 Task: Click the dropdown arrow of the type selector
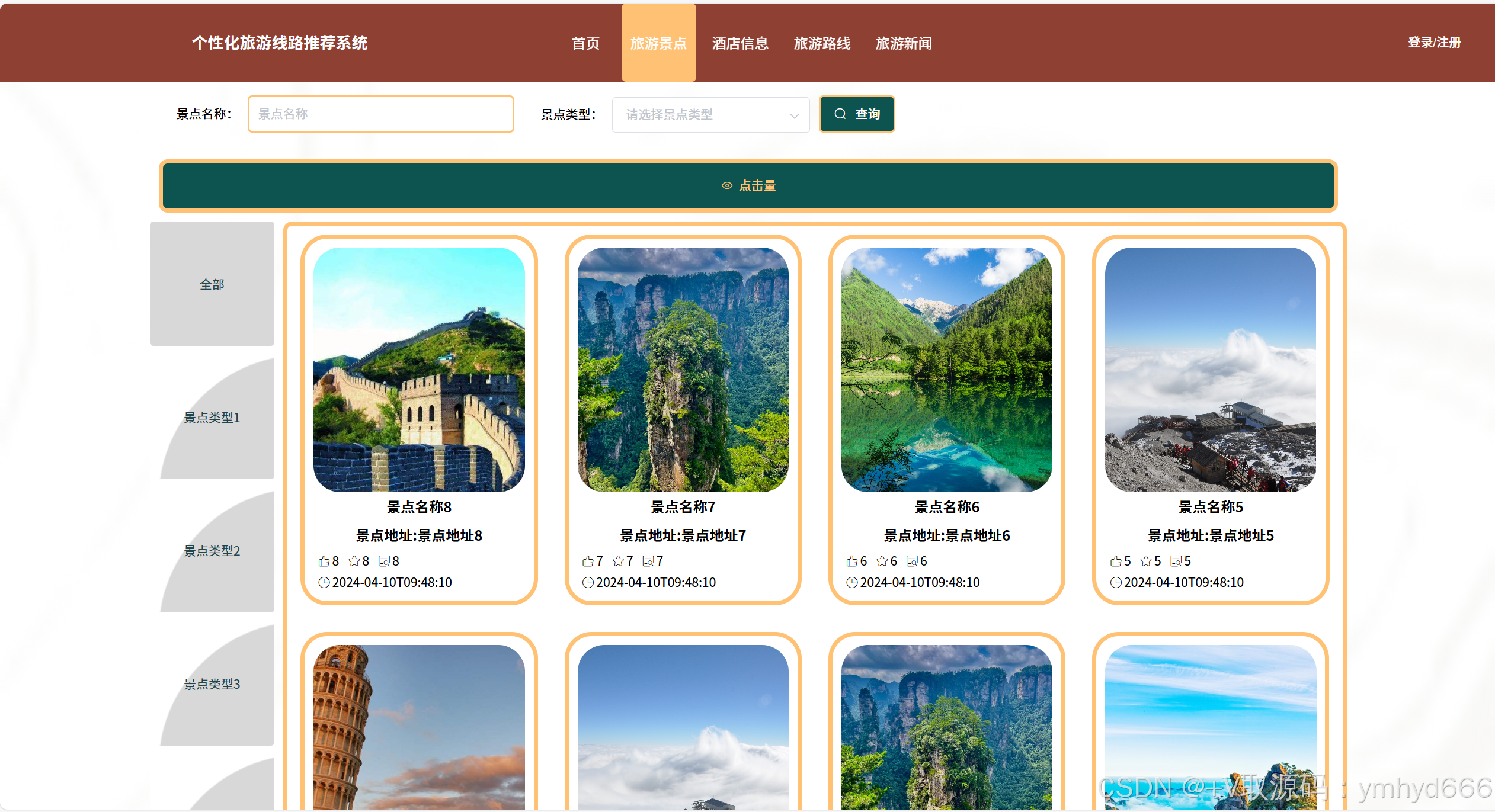[795, 115]
